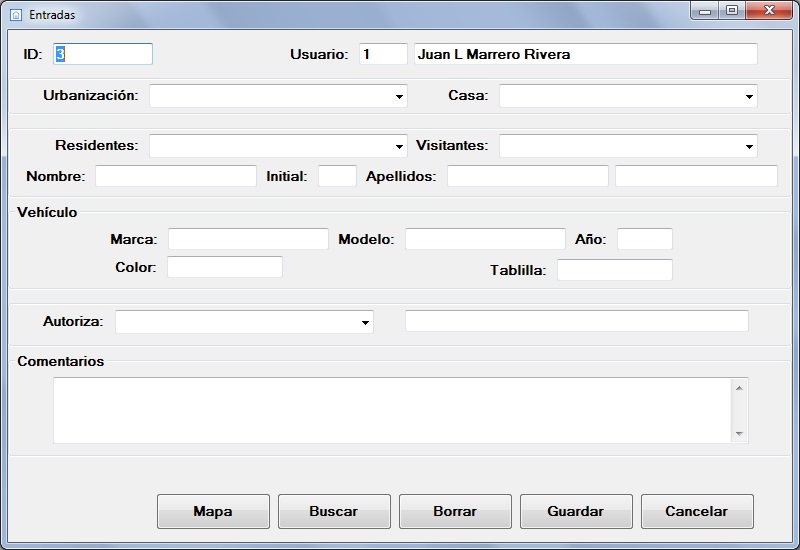Save the entry with Guardar
This screenshot has width=800, height=550.
[x=576, y=511]
